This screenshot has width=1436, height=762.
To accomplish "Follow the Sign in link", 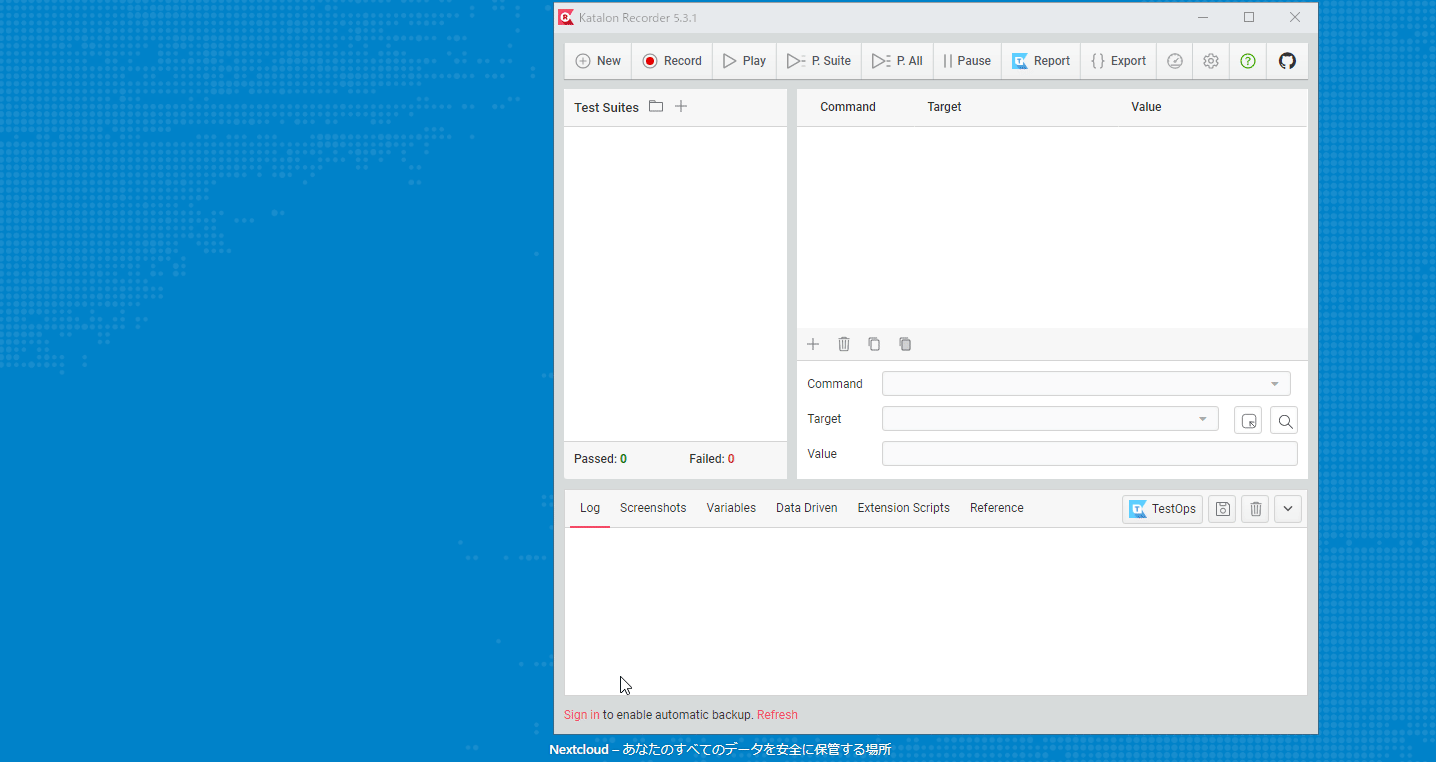I will [x=582, y=715].
